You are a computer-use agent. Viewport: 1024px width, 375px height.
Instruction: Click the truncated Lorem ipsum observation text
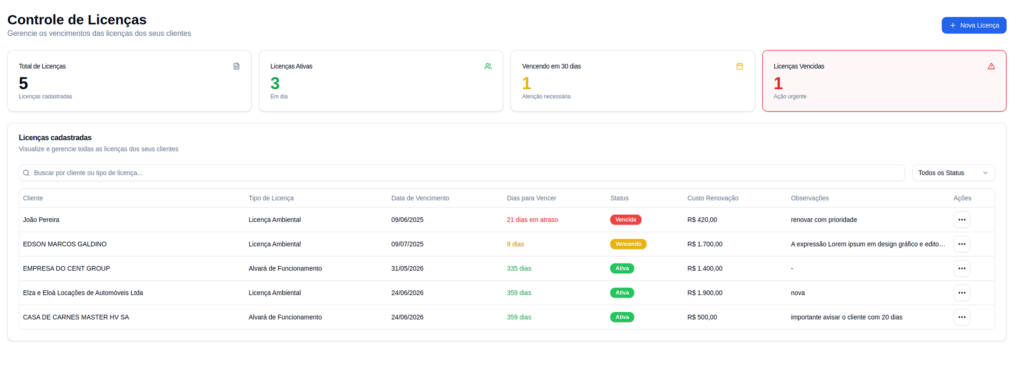coord(868,244)
